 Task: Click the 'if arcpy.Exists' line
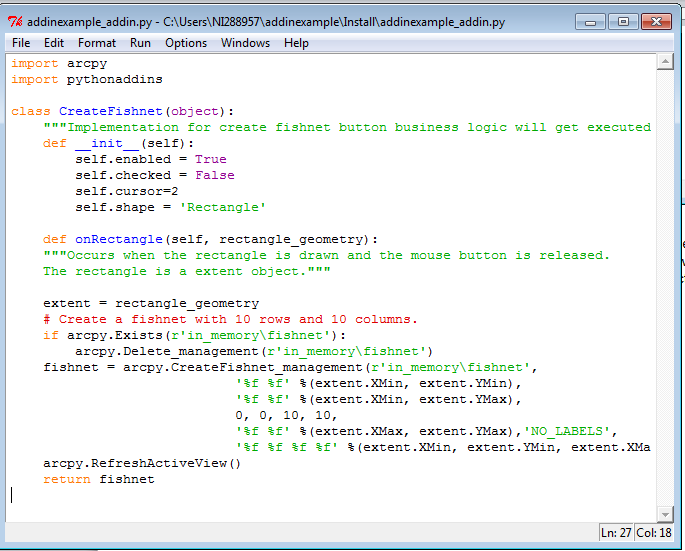pyautogui.click(x=194, y=335)
